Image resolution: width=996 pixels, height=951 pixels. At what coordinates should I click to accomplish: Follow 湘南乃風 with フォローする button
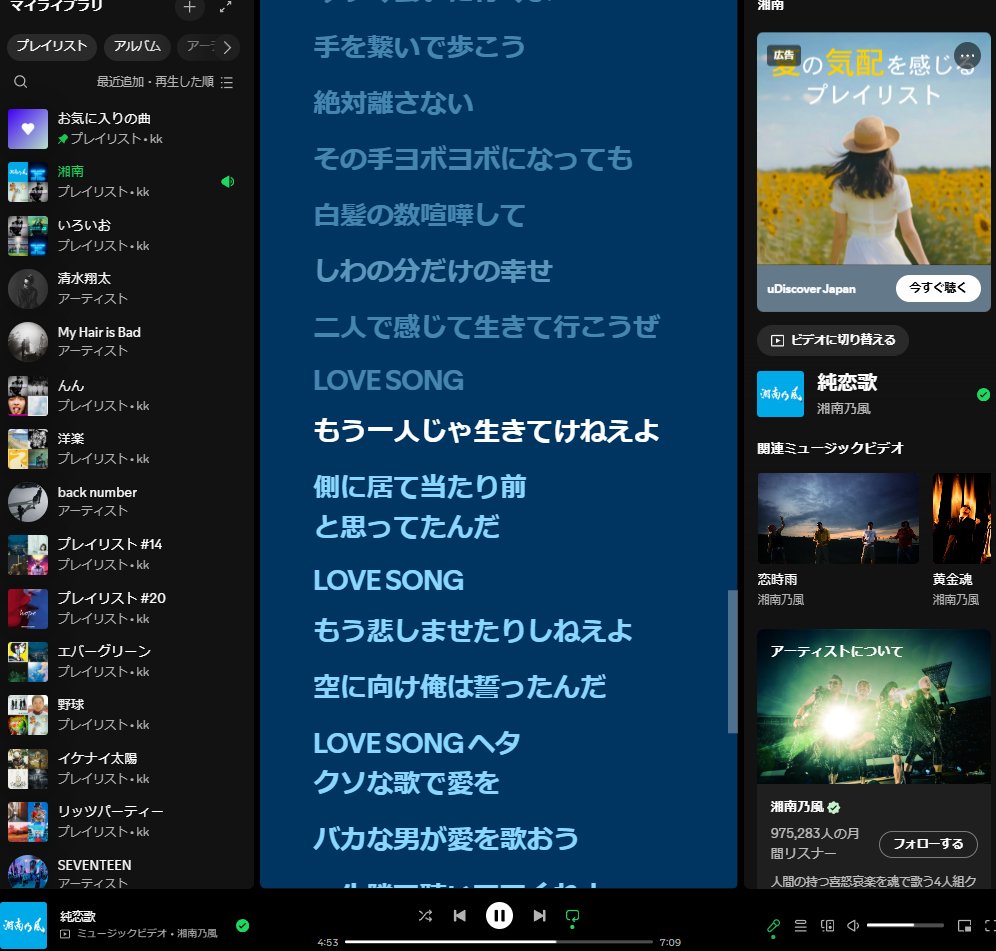click(928, 844)
